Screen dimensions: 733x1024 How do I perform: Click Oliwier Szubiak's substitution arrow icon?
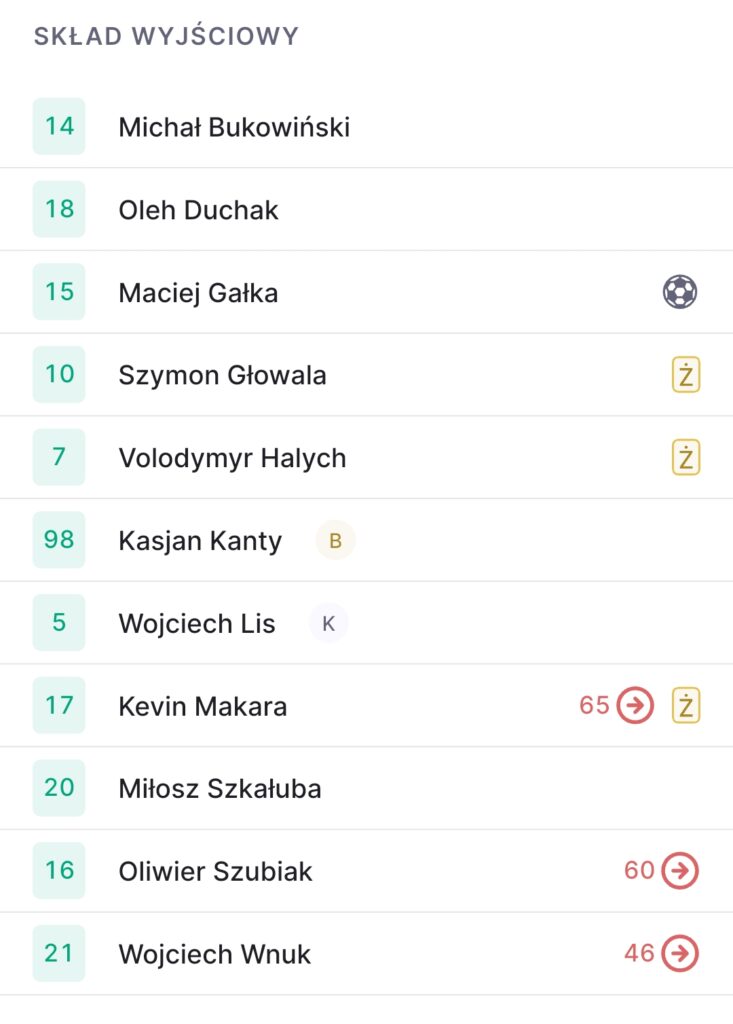point(680,871)
